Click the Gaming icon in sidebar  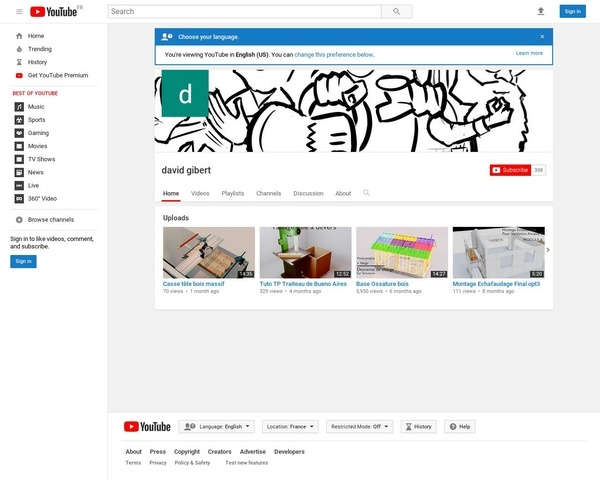coord(19,133)
